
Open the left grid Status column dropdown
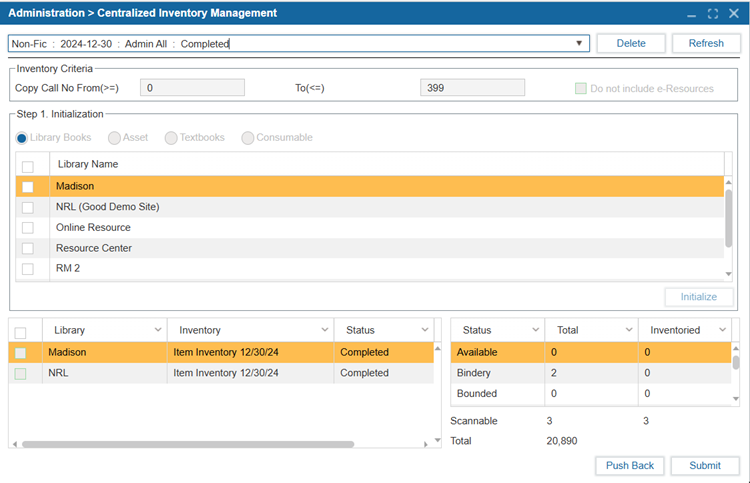click(425, 330)
